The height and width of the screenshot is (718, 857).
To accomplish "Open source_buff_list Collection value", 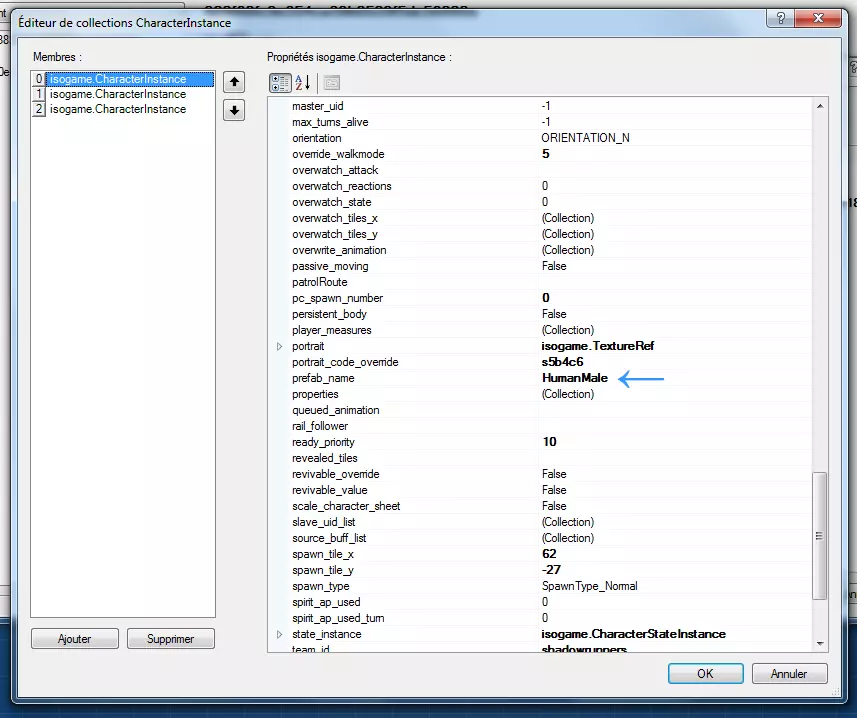I will pyautogui.click(x=568, y=538).
